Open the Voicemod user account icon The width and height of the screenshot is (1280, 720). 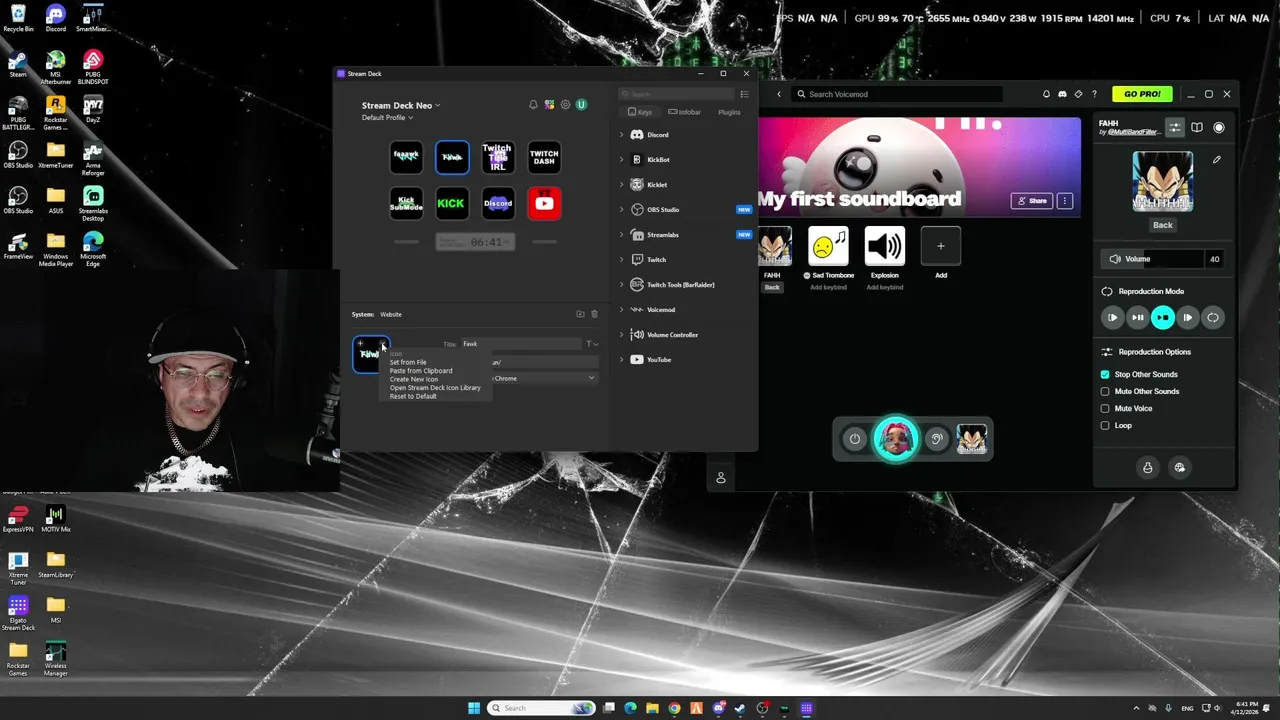[x=721, y=478]
